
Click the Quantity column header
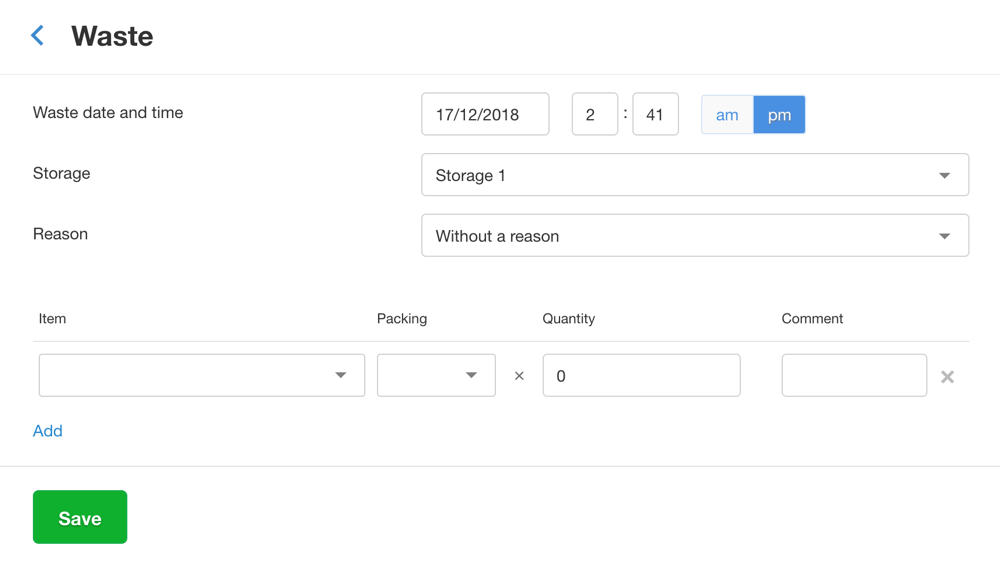pos(568,319)
